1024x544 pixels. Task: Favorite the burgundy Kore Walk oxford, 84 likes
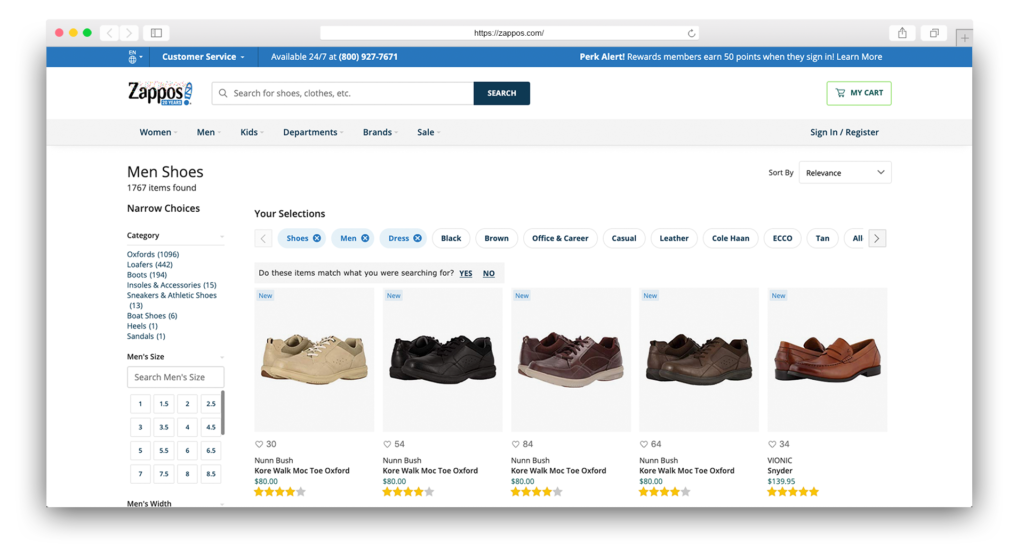pos(515,444)
